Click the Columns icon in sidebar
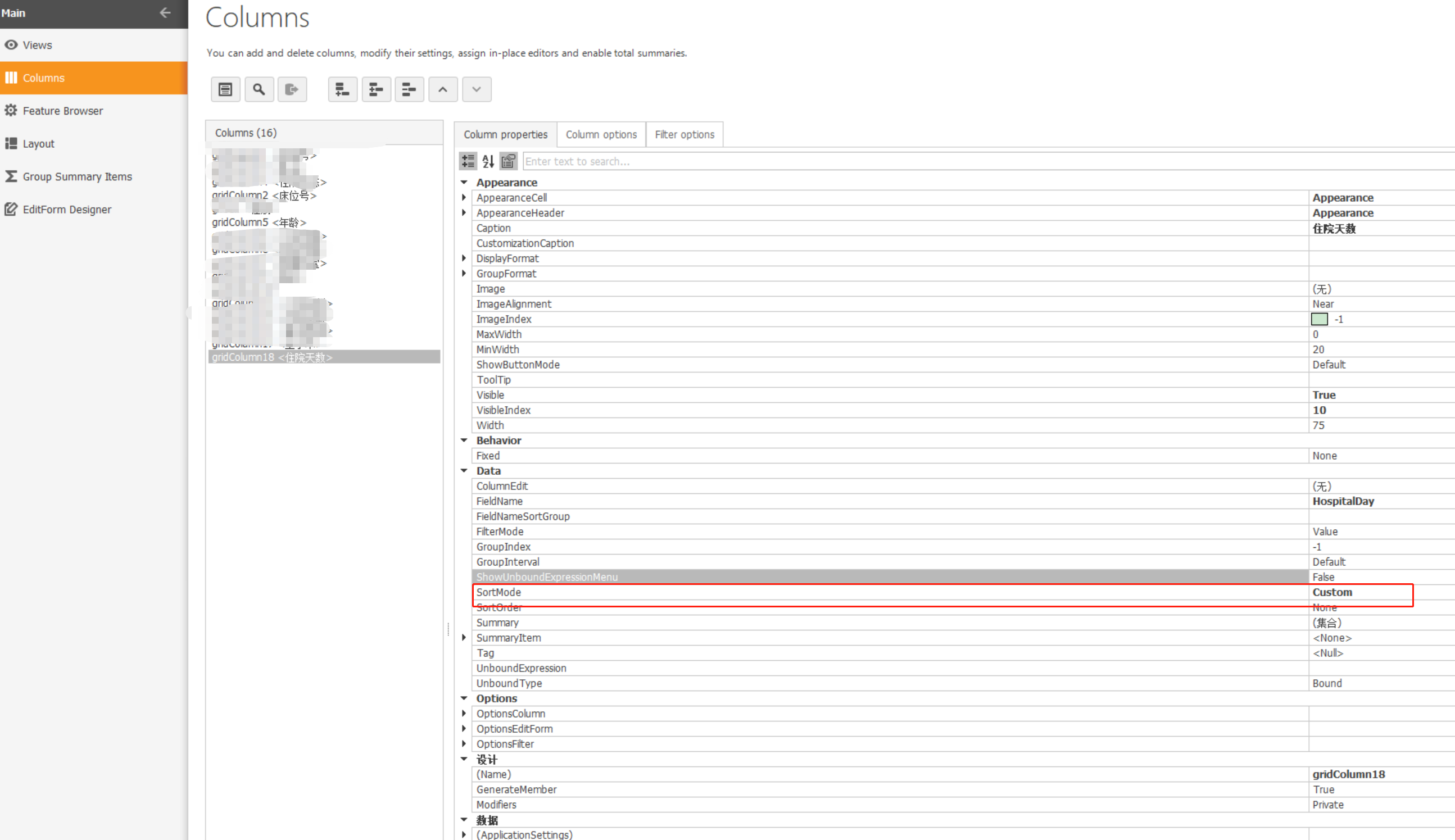The width and height of the screenshot is (1455, 840). 11,78
